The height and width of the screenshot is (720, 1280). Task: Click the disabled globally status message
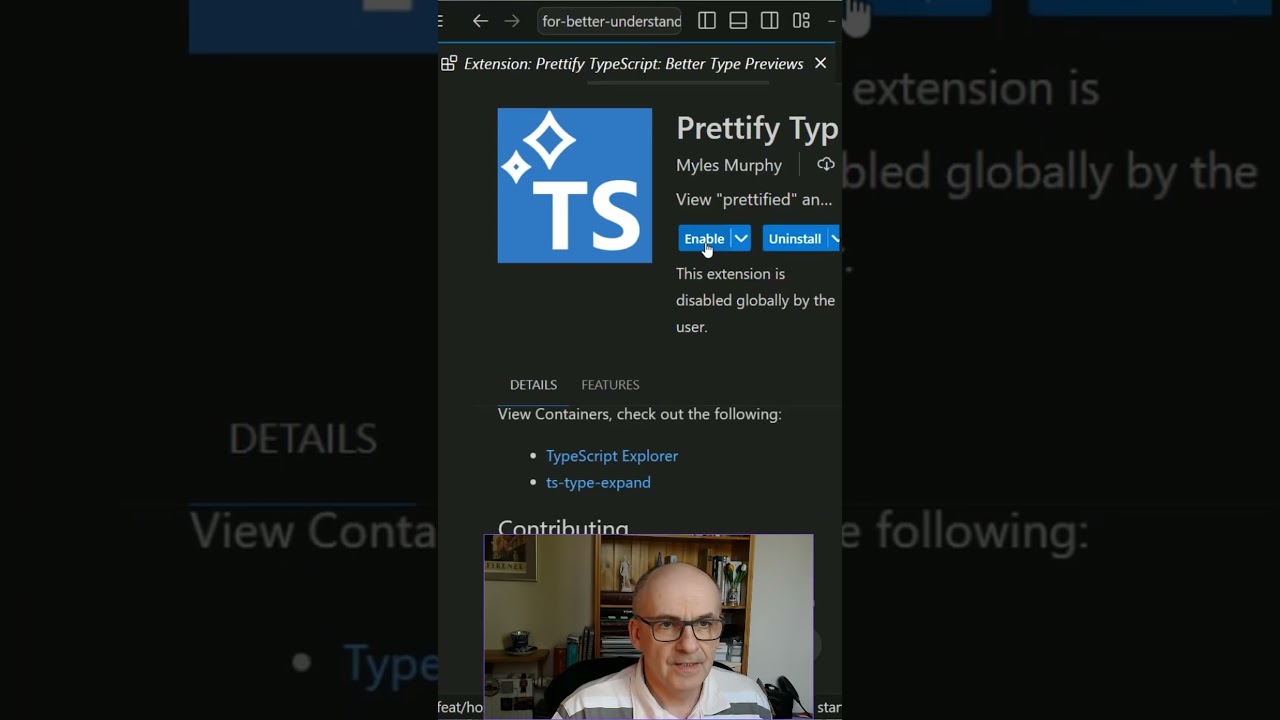755,300
